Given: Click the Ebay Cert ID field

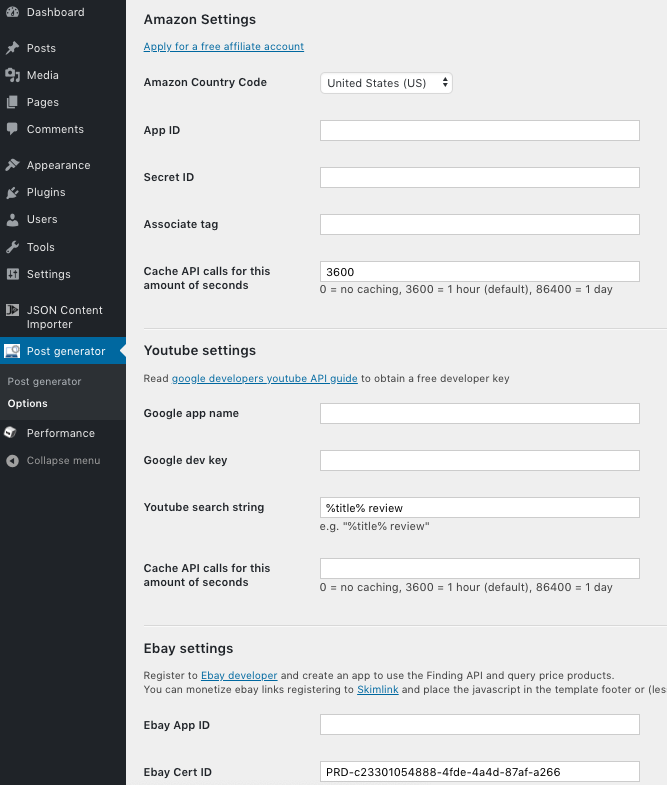Looking at the screenshot, I should pyautogui.click(x=480, y=772).
